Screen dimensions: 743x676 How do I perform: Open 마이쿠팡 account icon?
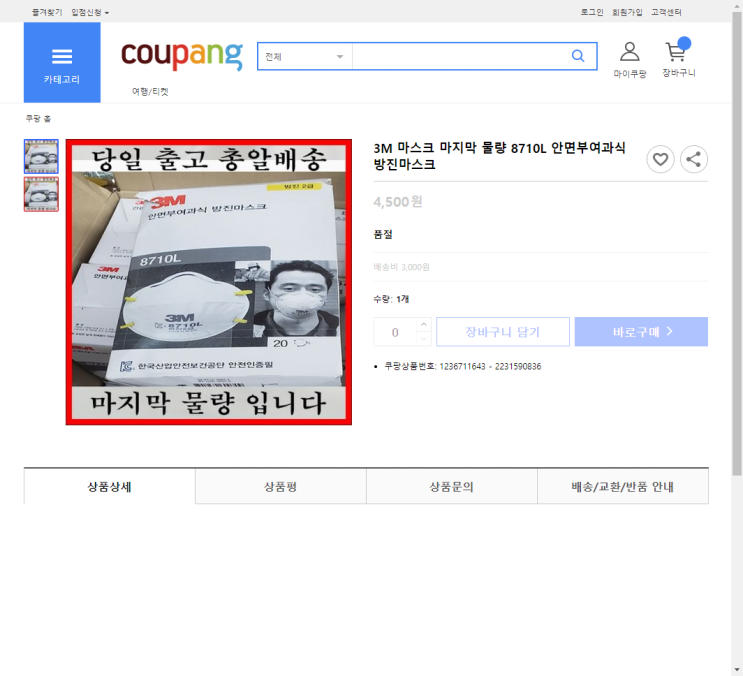(x=629, y=60)
